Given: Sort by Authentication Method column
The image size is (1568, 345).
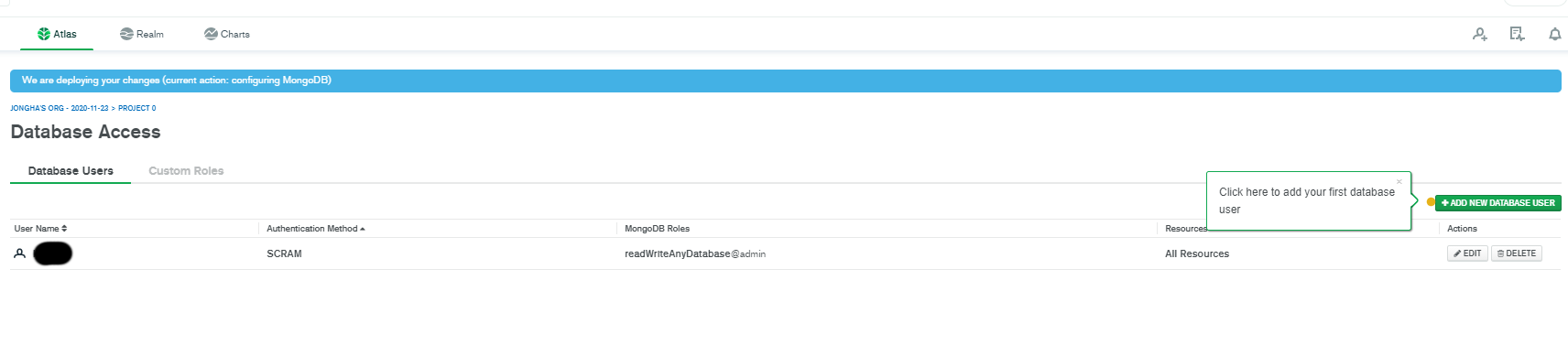Looking at the screenshot, I should pyautogui.click(x=316, y=229).
